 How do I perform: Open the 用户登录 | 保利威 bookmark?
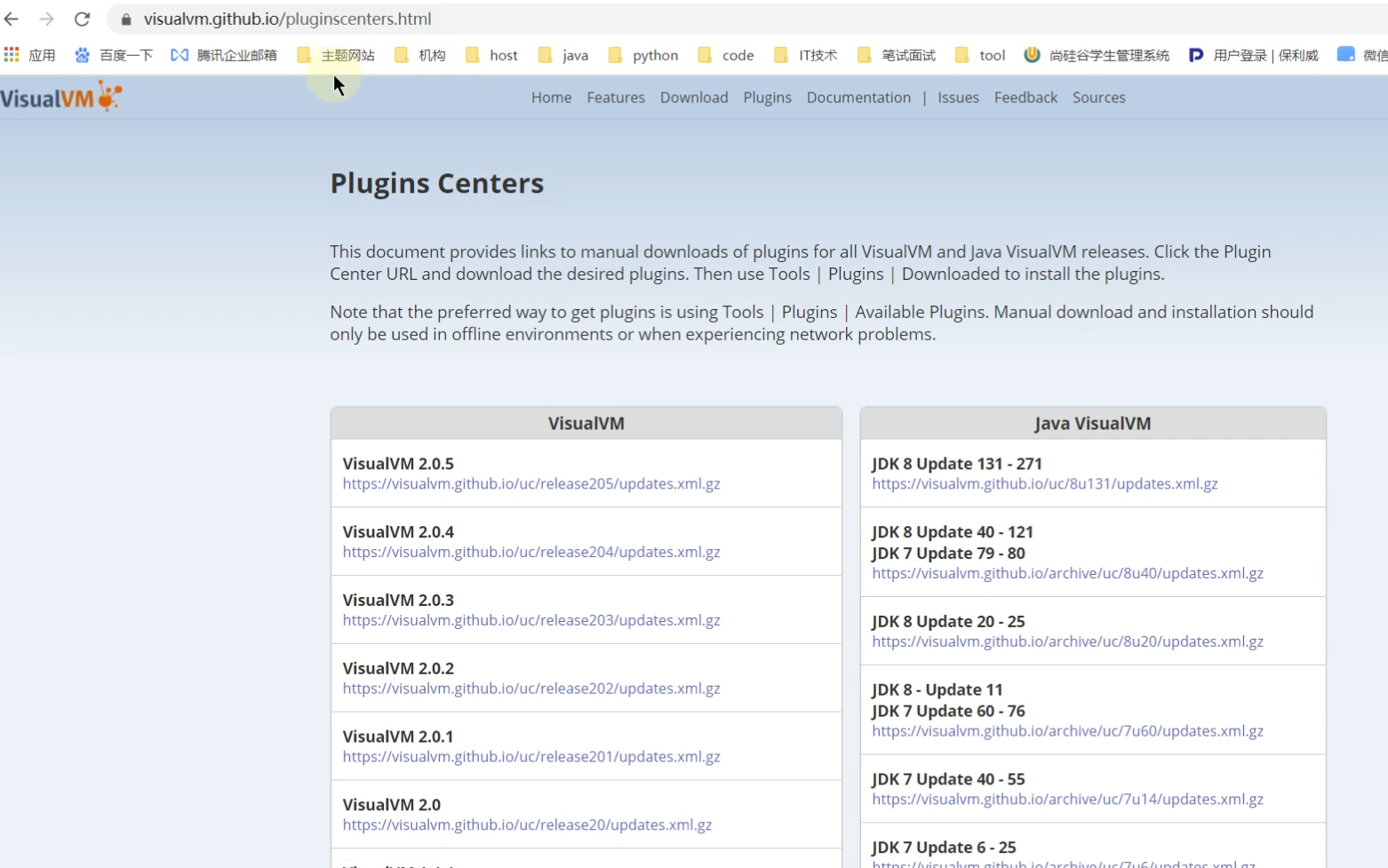[1254, 55]
